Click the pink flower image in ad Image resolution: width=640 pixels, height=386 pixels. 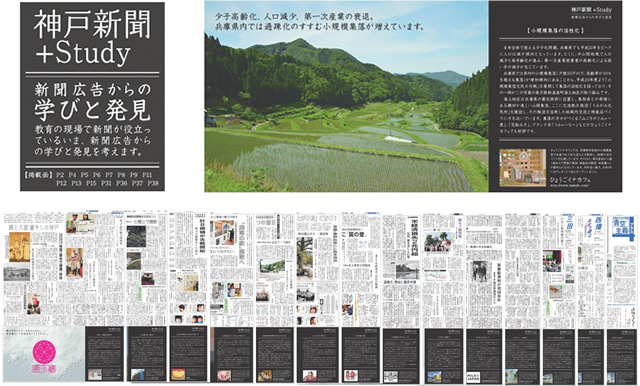click(224, 375)
